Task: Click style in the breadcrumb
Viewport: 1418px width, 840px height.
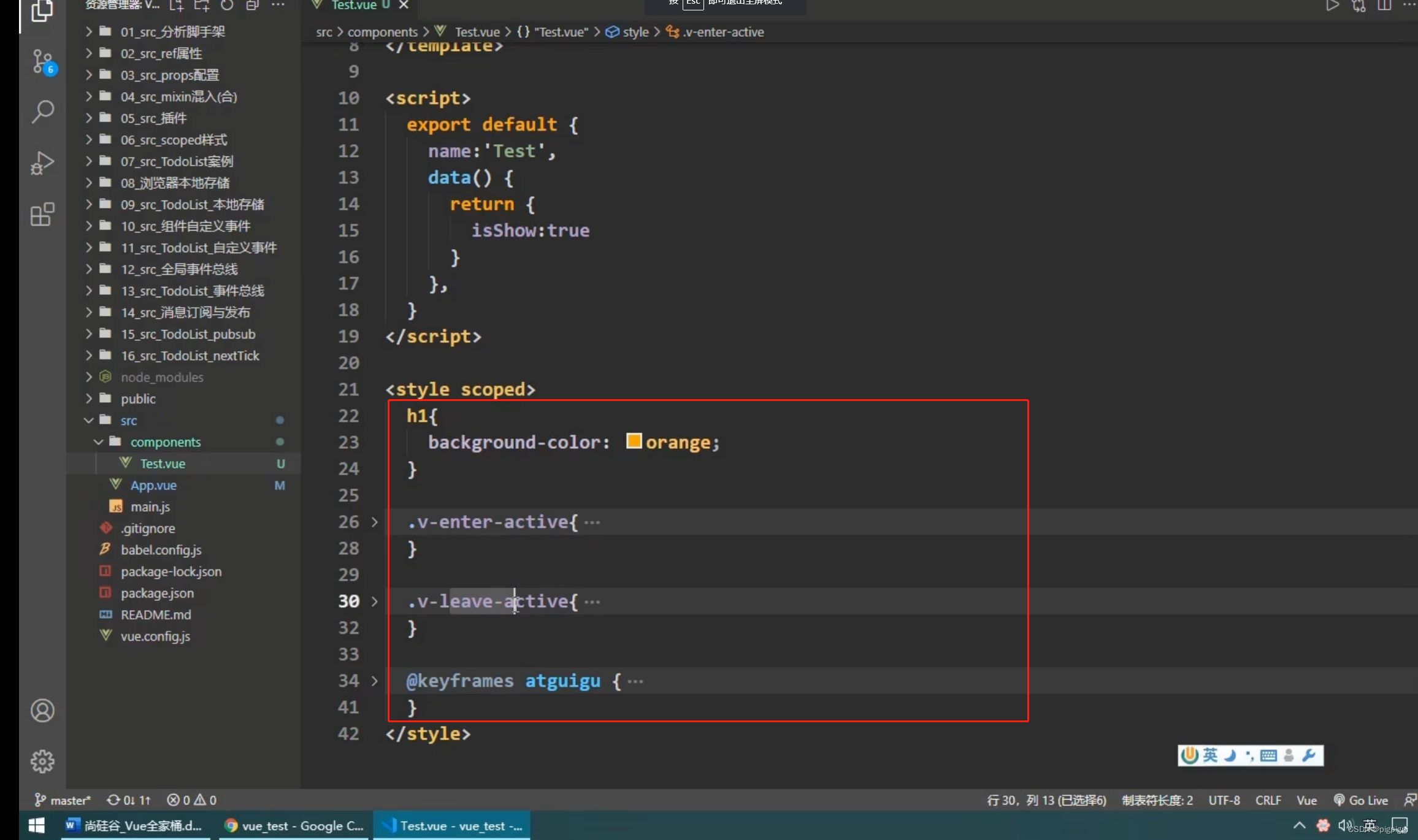Action: tap(635, 32)
